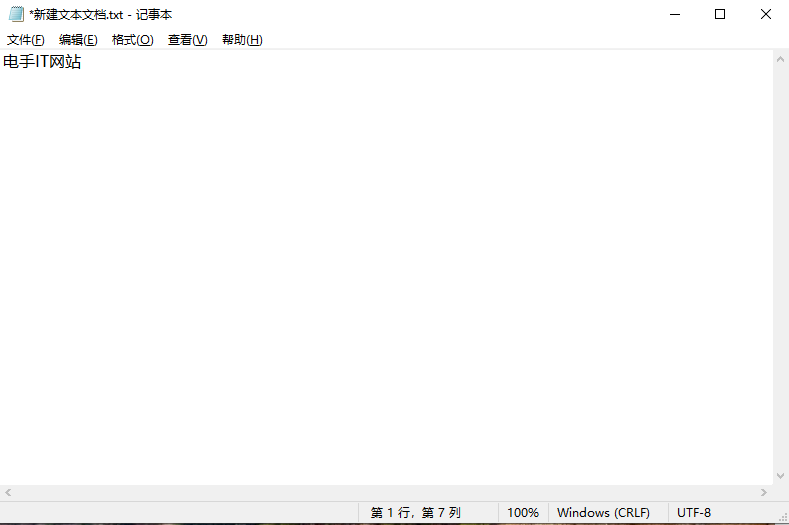Click the 第 1 行, 第 7 列 status indicator
The width and height of the screenshot is (789, 525).
pos(415,513)
